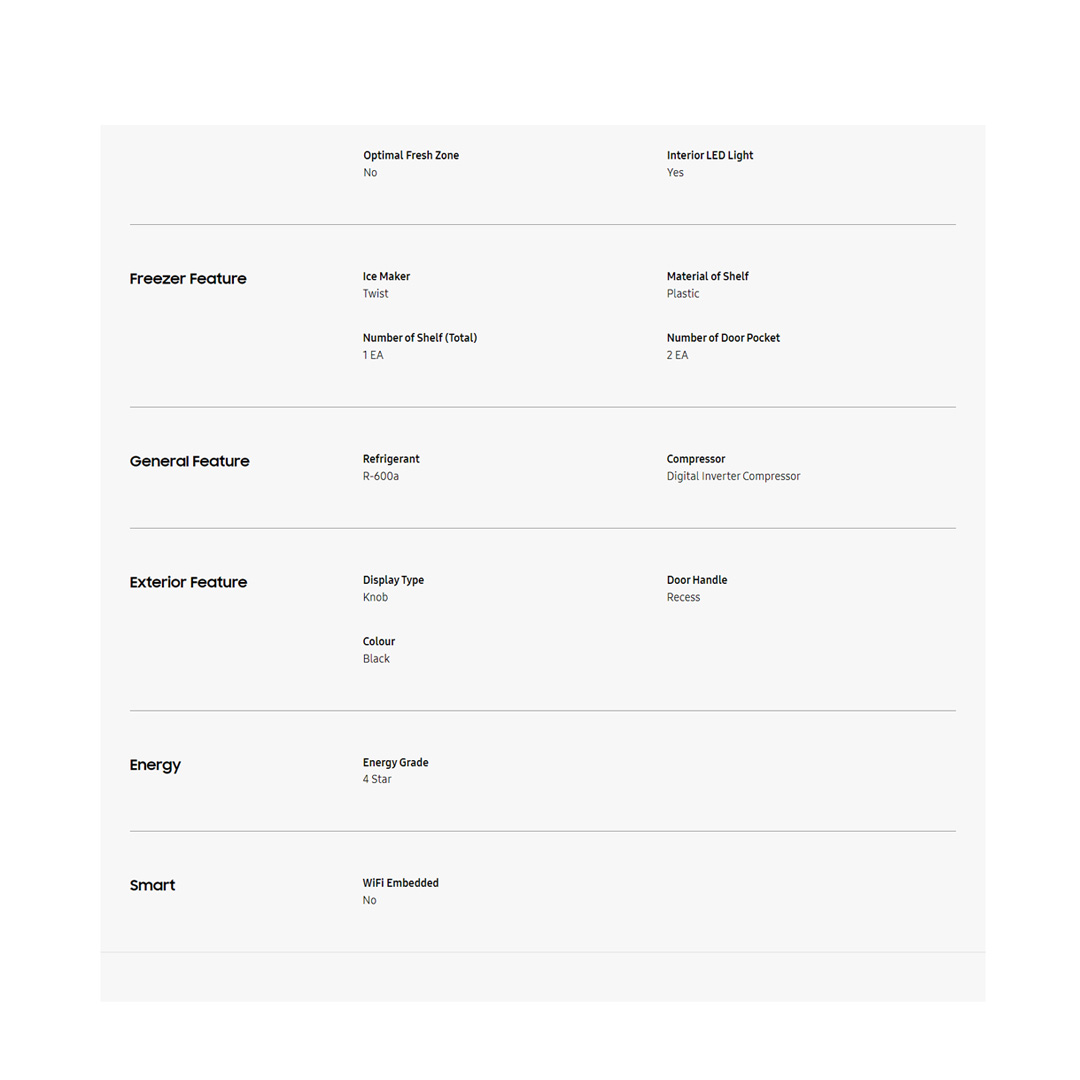This screenshot has height=1080, width=1080.
Task: Click the Energy section heading
Action: (155, 765)
